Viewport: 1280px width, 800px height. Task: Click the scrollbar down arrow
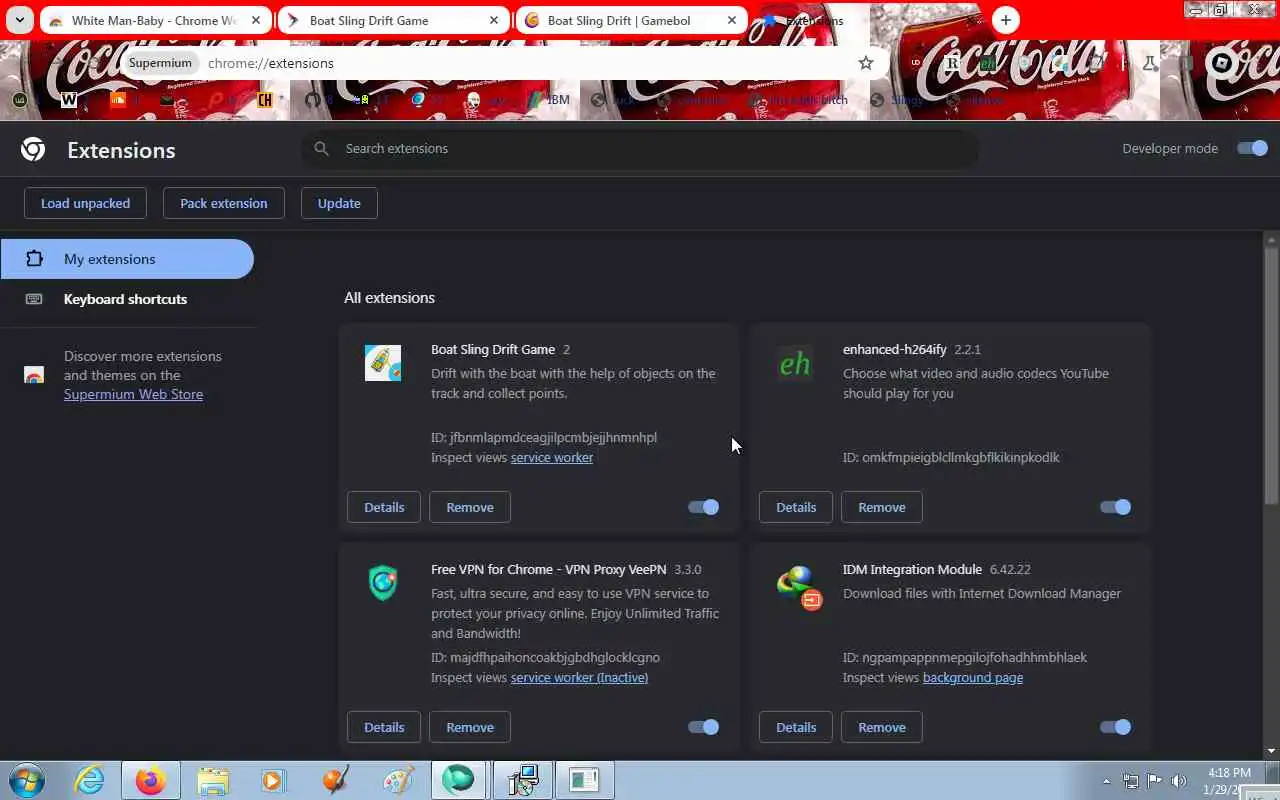click(x=1271, y=751)
